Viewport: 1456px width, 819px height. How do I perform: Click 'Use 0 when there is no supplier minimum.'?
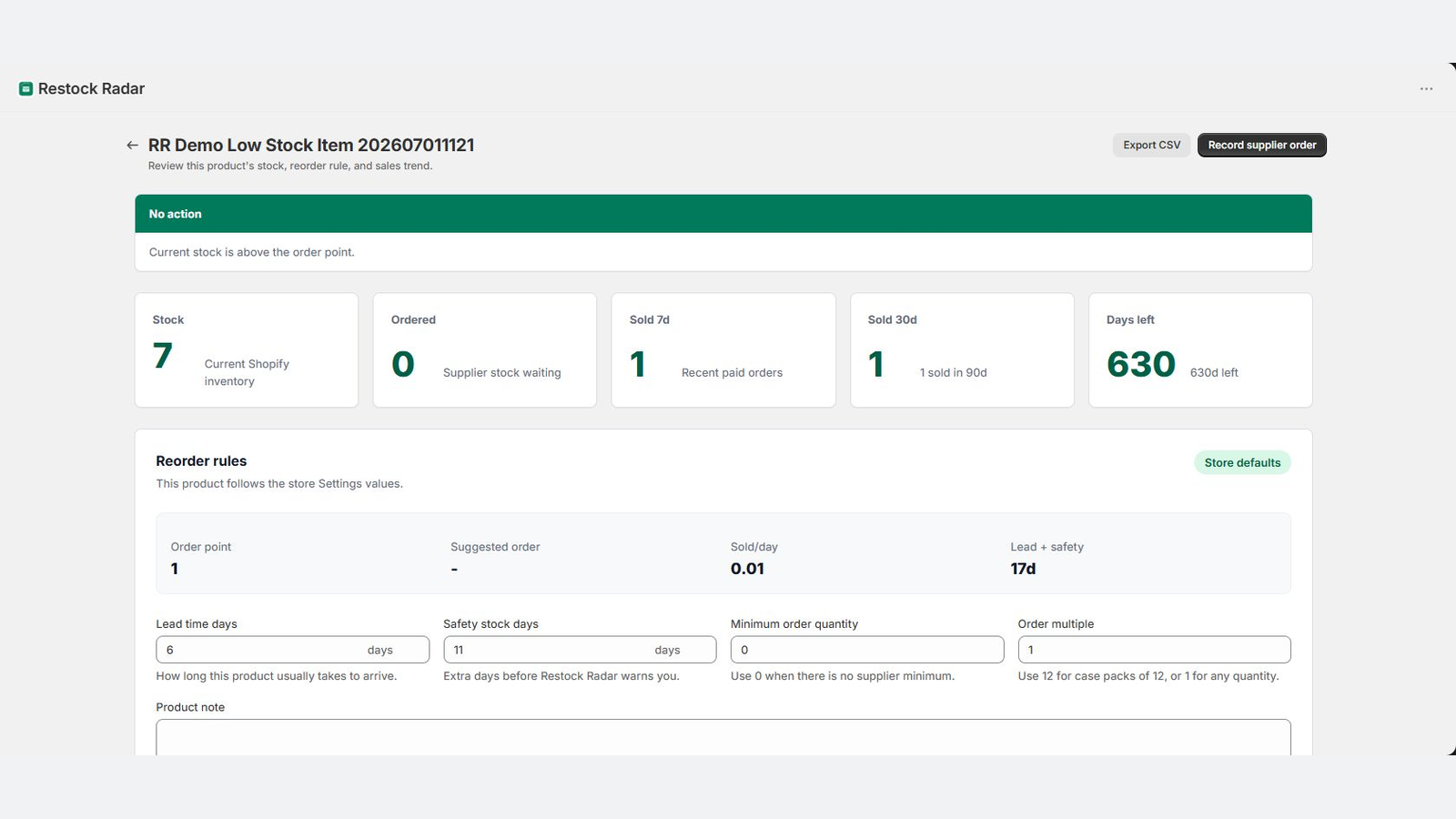point(843,676)
